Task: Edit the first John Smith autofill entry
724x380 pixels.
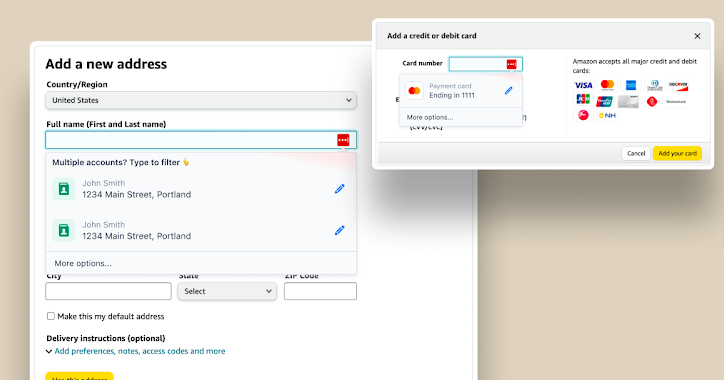Action: (x=339, y=189)
